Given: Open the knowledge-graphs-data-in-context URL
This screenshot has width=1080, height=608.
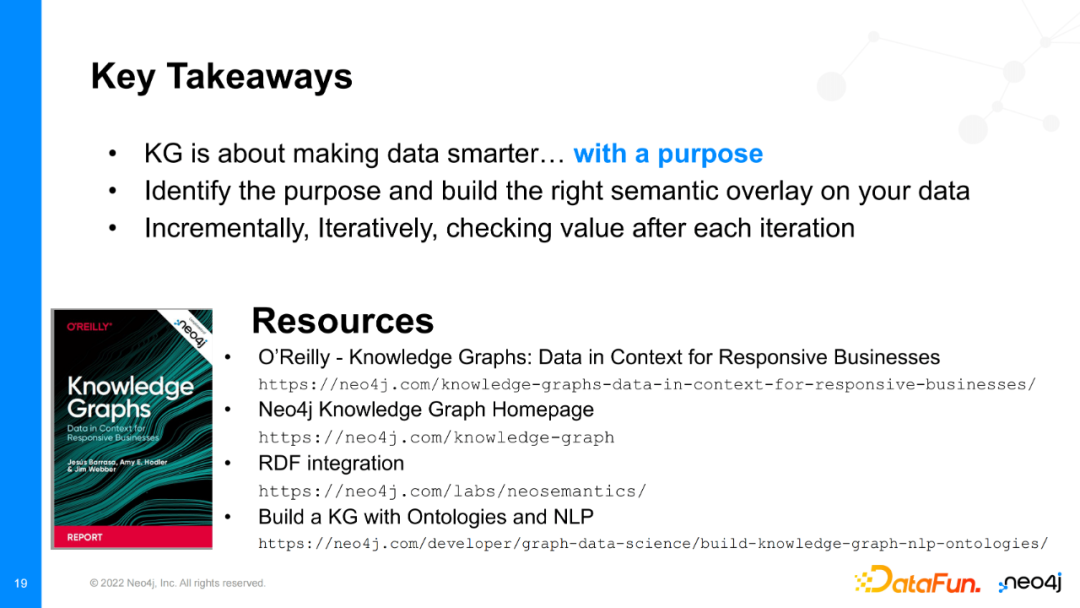Looking at the screenshot, I should (647, 384).
